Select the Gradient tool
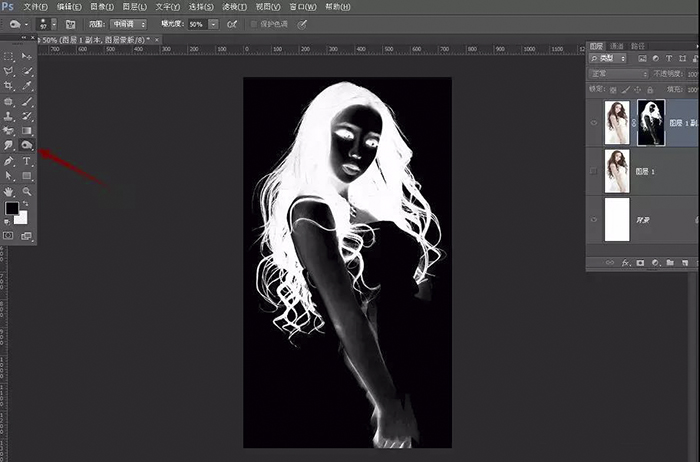Image resolution: width=700 pixels, height=462 pixels. point(27,131)
